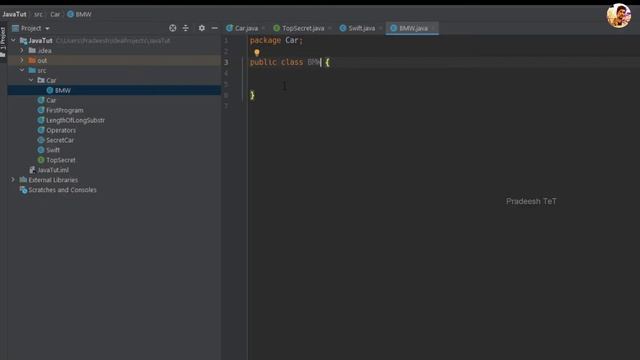The image size is (640, 360).
Task: Toggle the Project side tool window button
Action: click(3, 42)
